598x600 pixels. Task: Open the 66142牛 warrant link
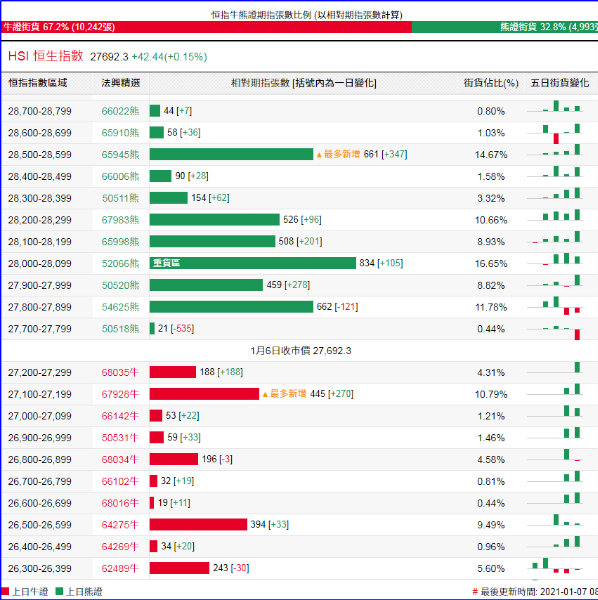tap(119, 416)
